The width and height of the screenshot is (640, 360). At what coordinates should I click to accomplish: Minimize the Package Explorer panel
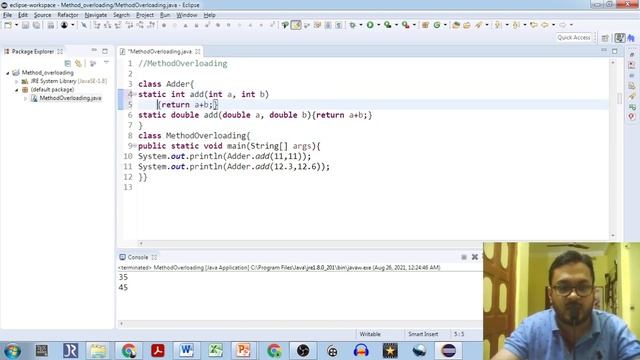coord(94,51)
